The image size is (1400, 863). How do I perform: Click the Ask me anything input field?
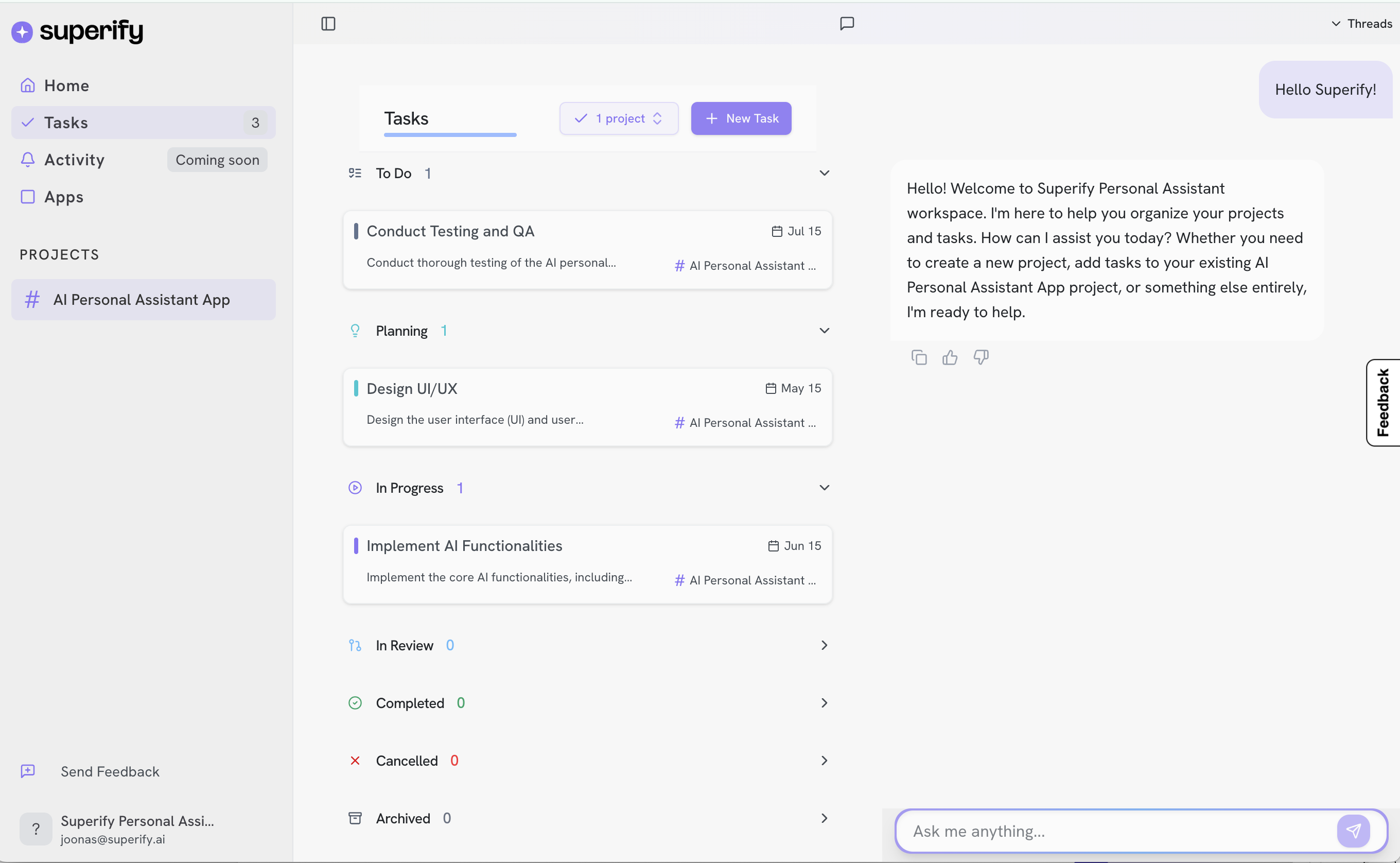(x=1118, y=831)
